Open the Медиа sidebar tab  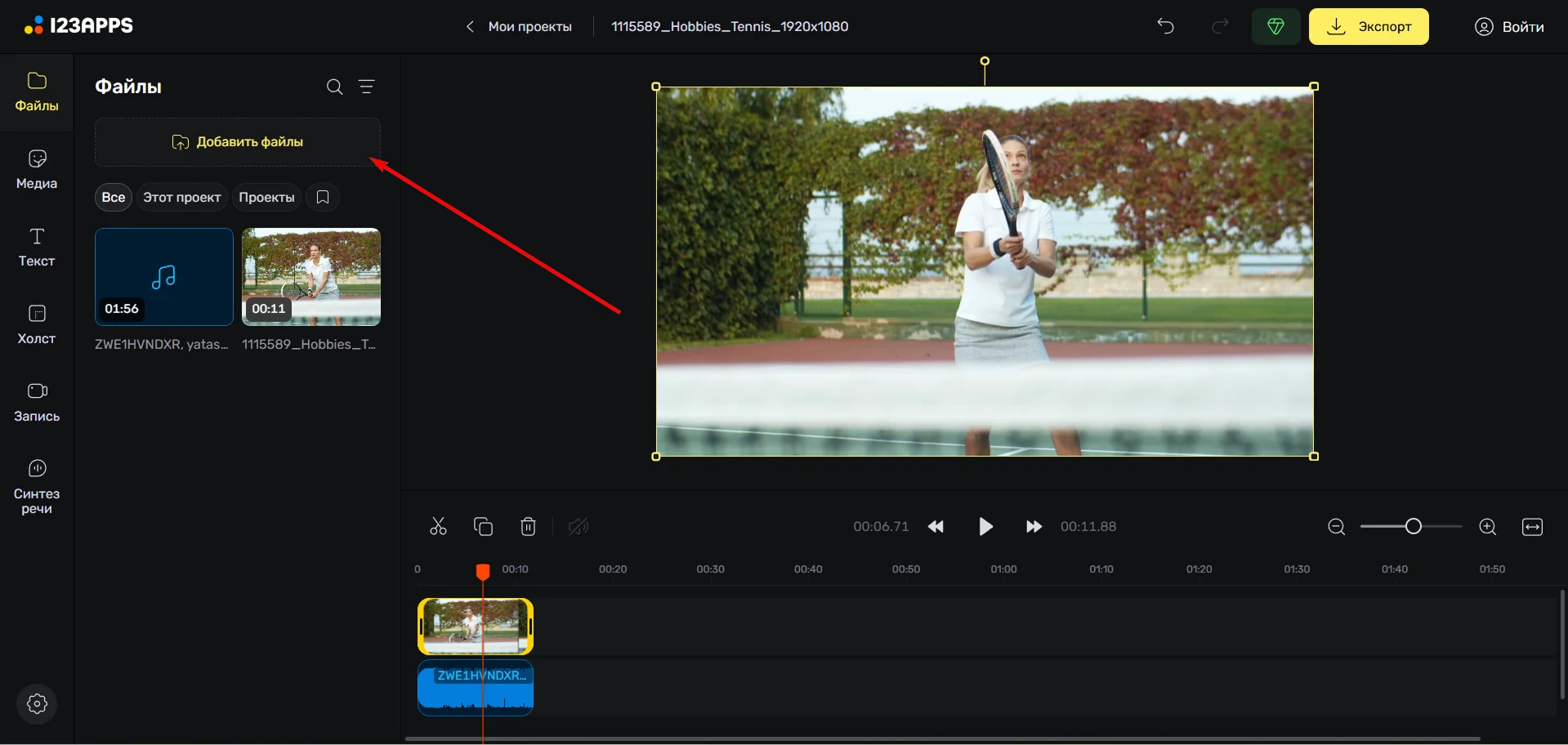click(37, 169)
